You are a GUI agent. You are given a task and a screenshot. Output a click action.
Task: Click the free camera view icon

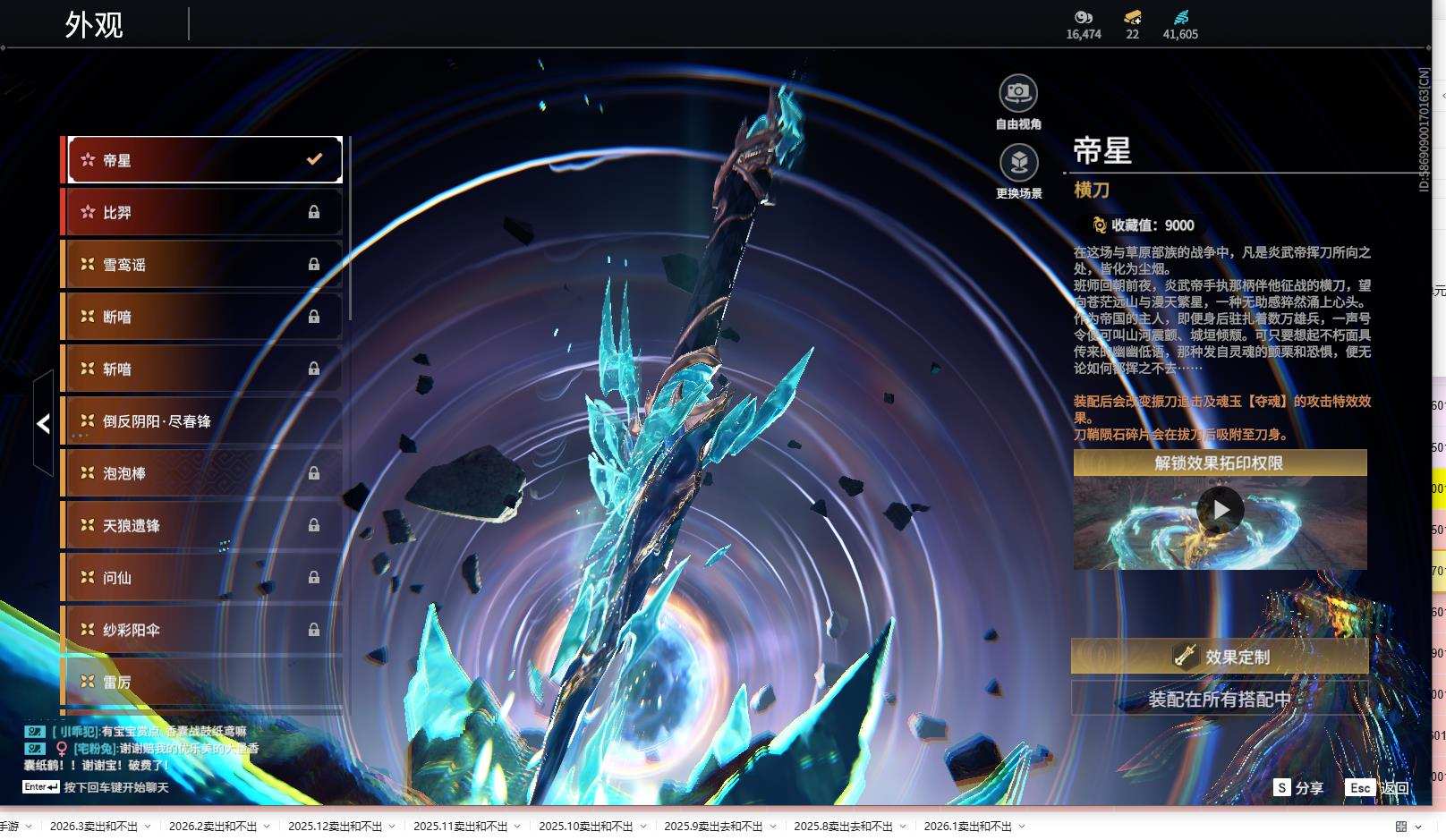pyautogui.click(x=1018, y=93)
